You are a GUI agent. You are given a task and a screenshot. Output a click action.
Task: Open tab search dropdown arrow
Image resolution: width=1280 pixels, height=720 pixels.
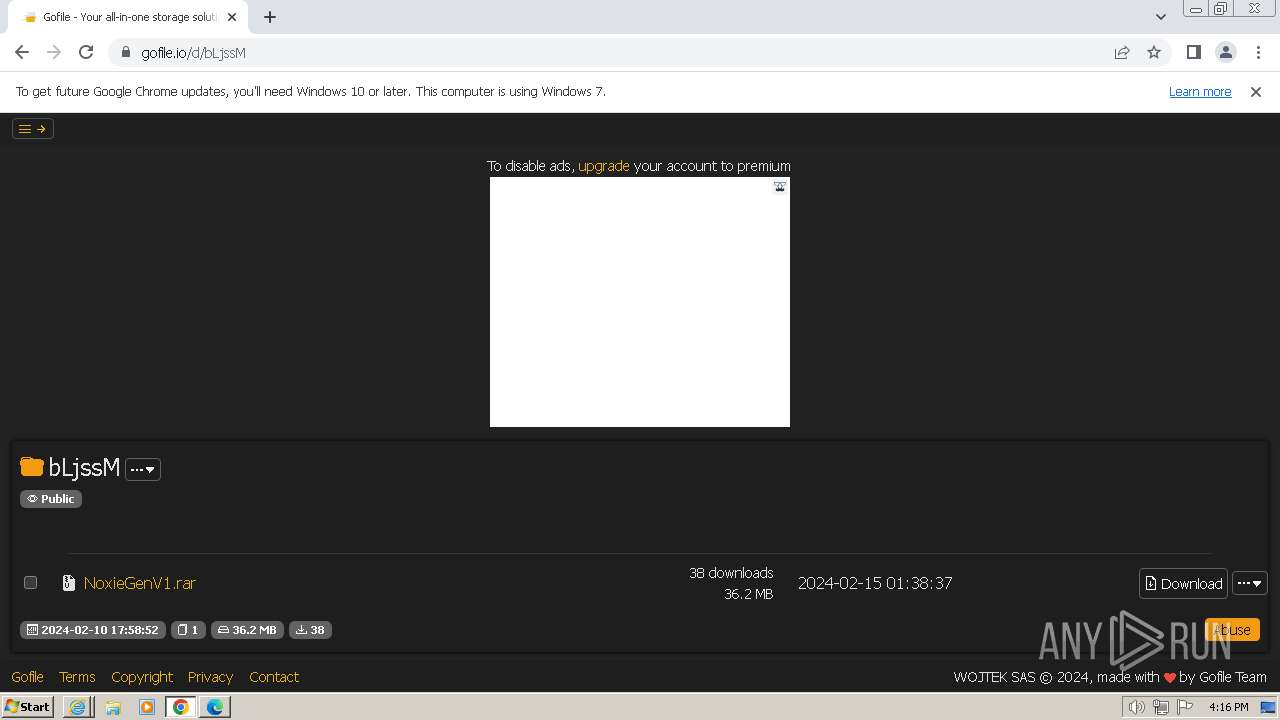(1160, 17)
